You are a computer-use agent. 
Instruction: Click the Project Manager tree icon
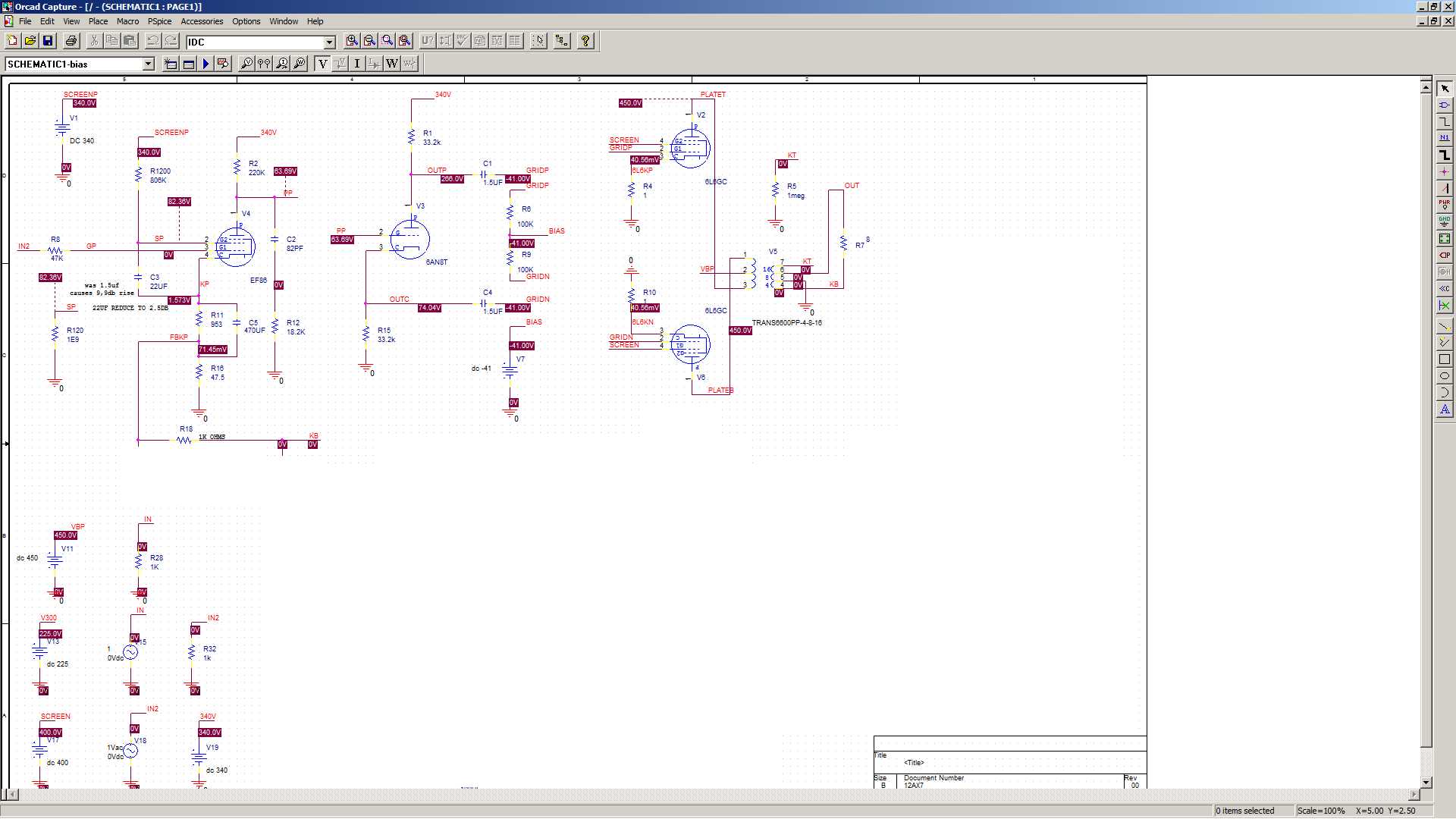click(562, 41)
